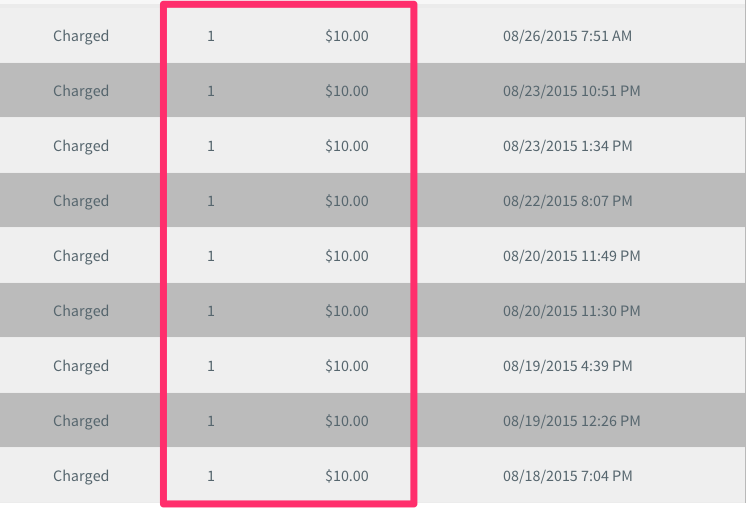Screen dimensions: 753x508
Task: Click Charged status in 08/23/2015 10:51 PM row
Action: [81, 91]
